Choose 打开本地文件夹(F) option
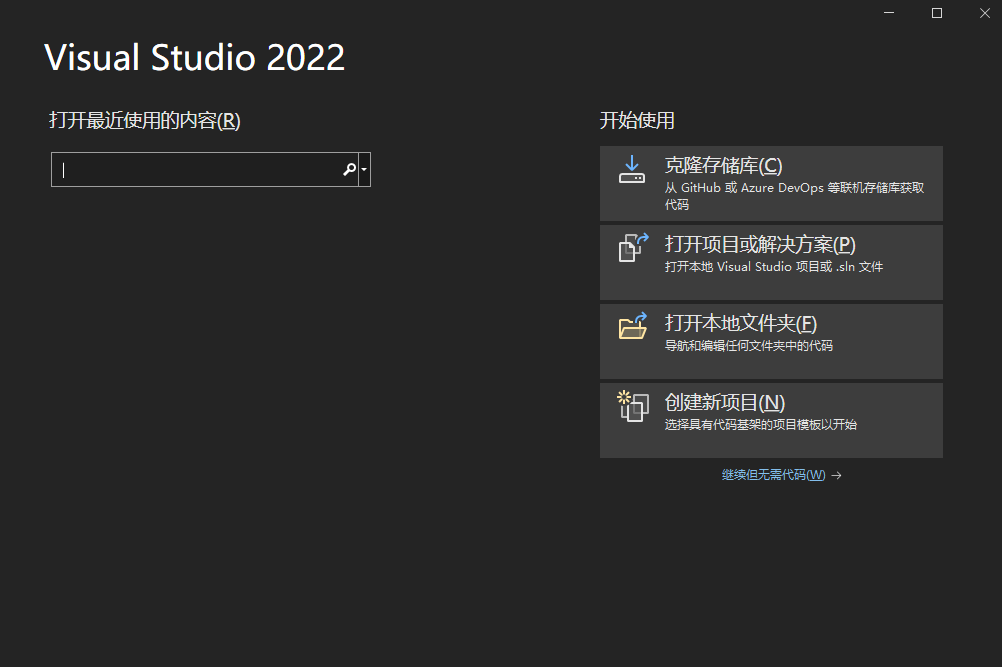Image resolution: width=1002 pixels, height=667 pixels. (x=771, y=341)
